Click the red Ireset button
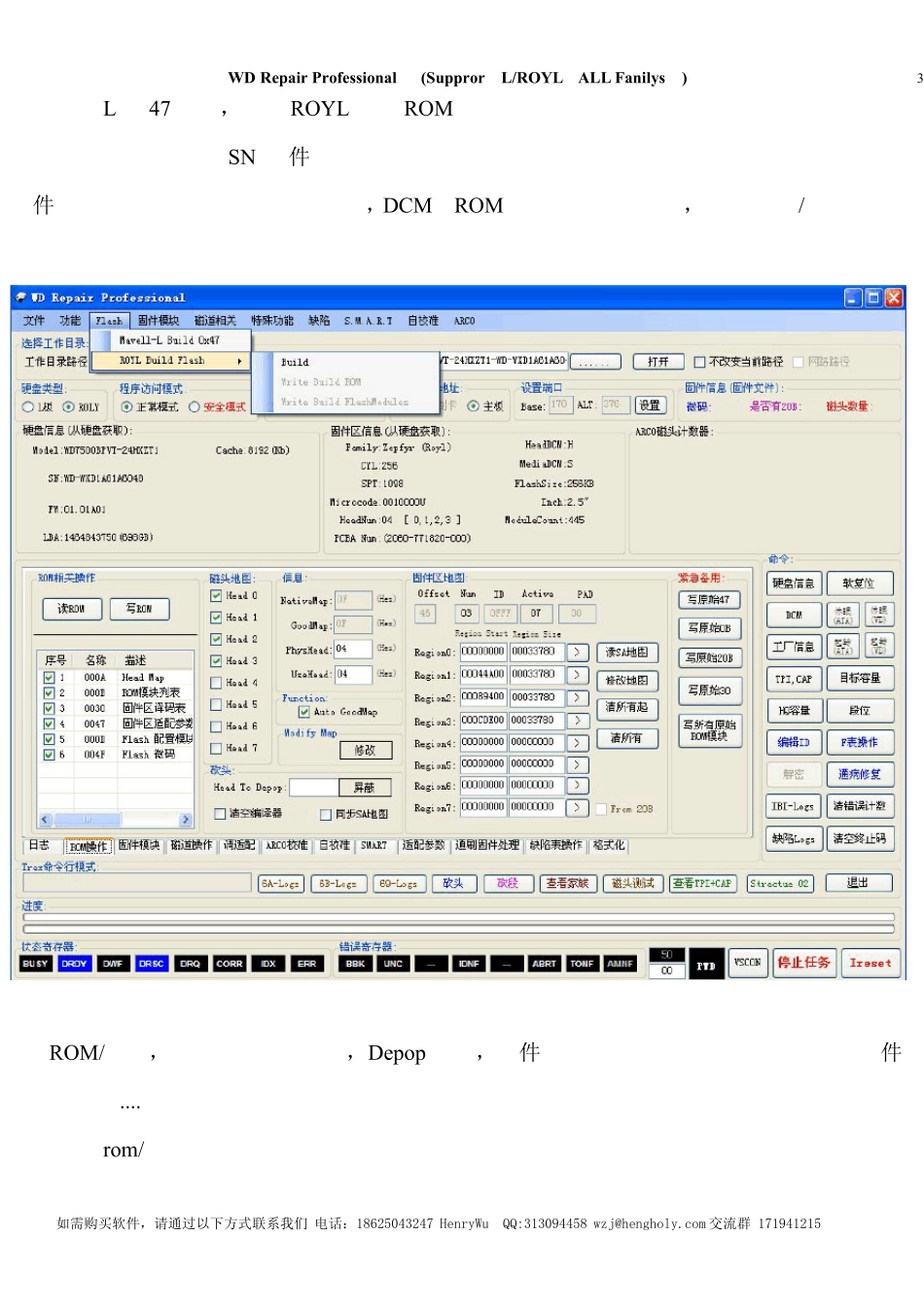Image resolution: width=924 pixels, height=1307 pixels. 871,963
